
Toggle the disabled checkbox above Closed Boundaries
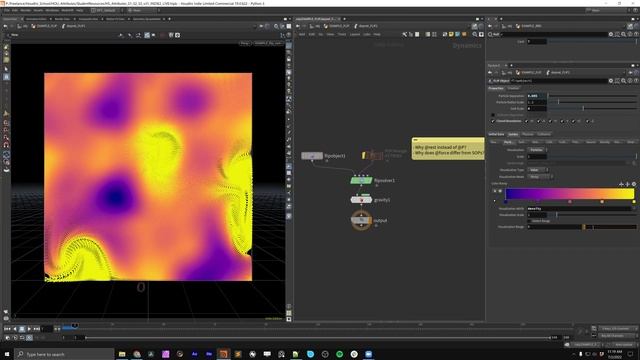tap(493, 115)
